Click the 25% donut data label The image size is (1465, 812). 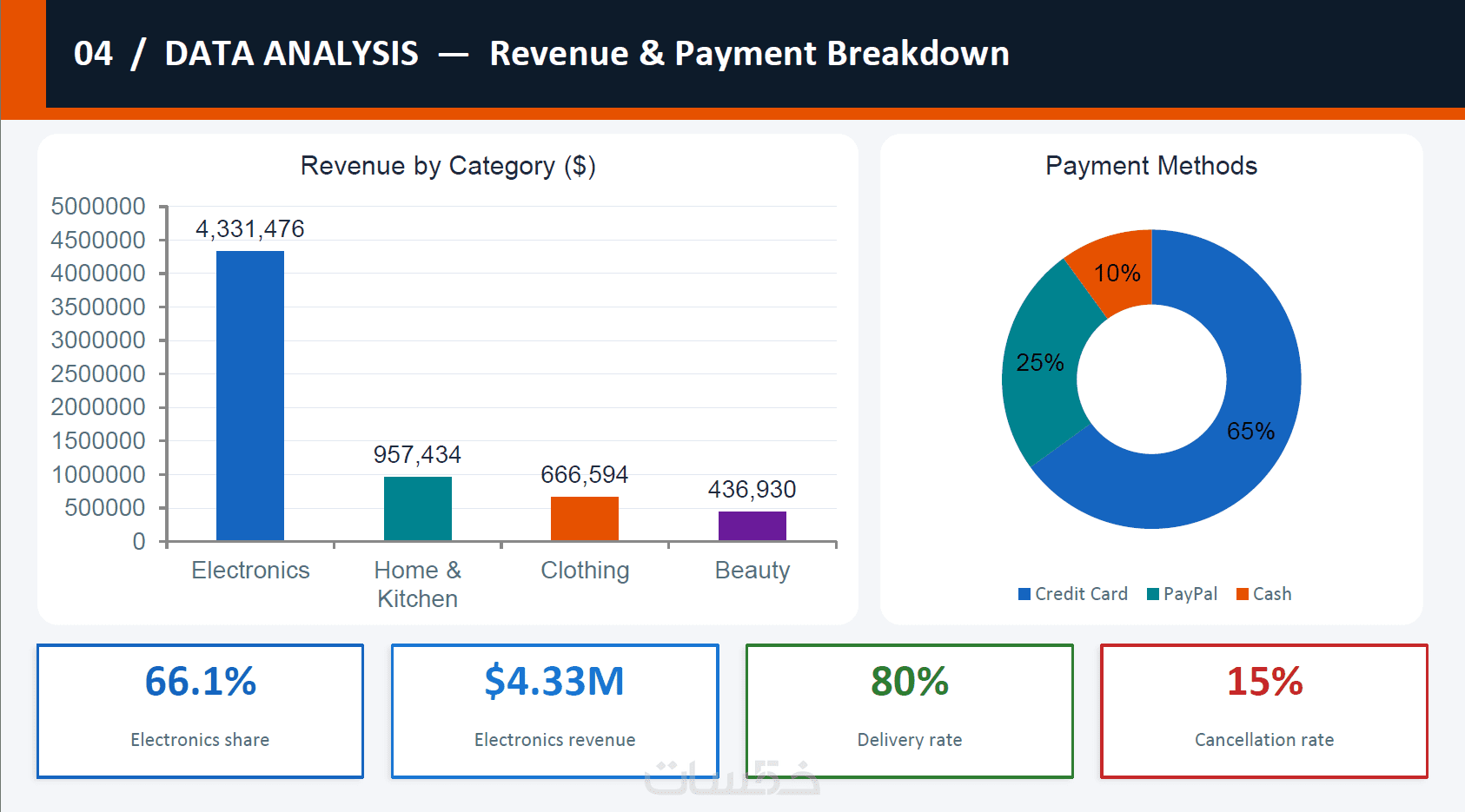point(1040,363)
